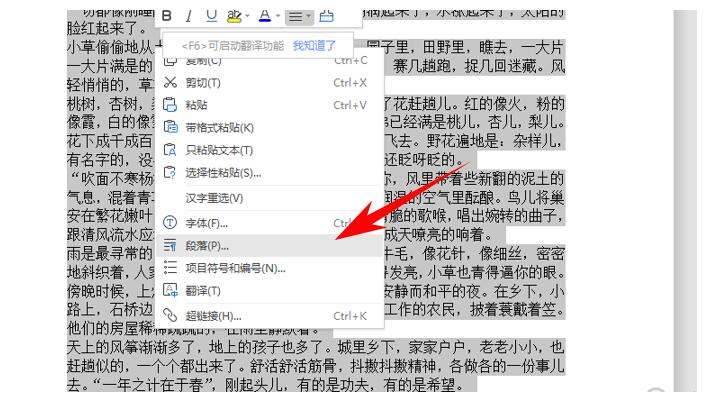The height and width of the screenshot is (397, 719).
Task: Click the 超链接(H)... chain icon
Action: 170,315
